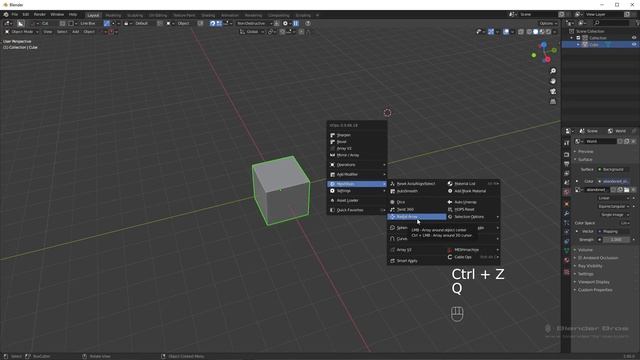Select the Tool properties tab icon
Viewport: 640px width, 360px height.
(x=567, y=143)
